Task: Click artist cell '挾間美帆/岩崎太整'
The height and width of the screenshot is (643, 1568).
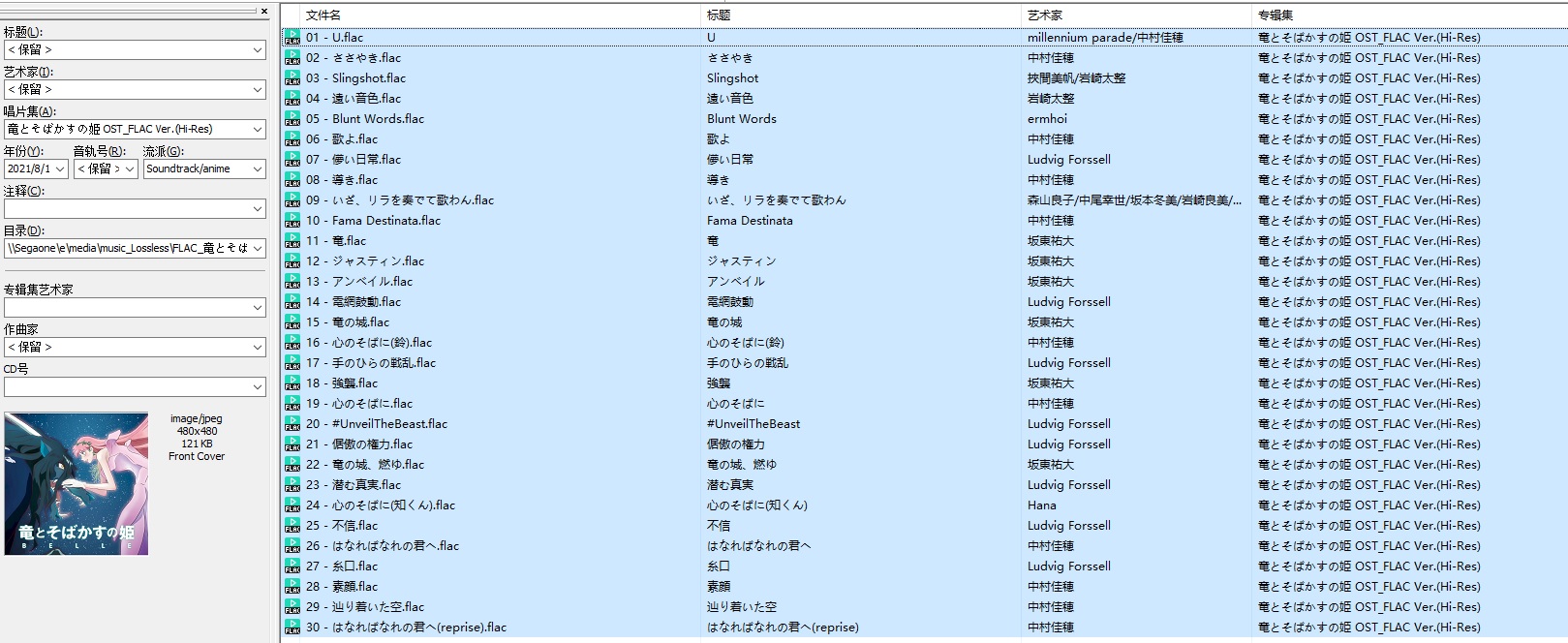Action: point(1076,78)
